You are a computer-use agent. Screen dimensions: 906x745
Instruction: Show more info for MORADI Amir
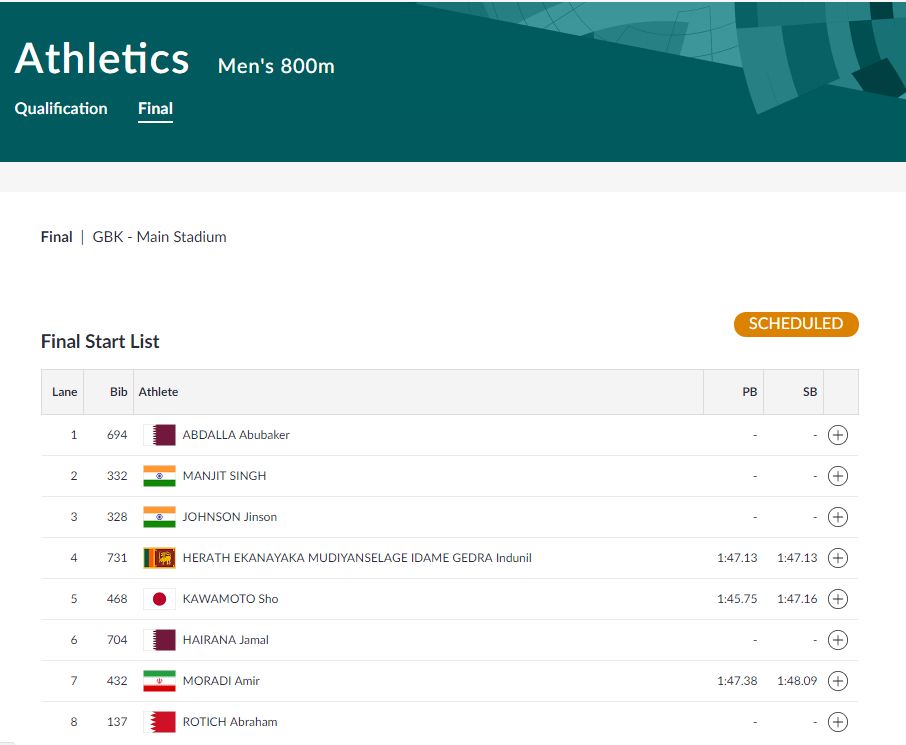(838, 681)
